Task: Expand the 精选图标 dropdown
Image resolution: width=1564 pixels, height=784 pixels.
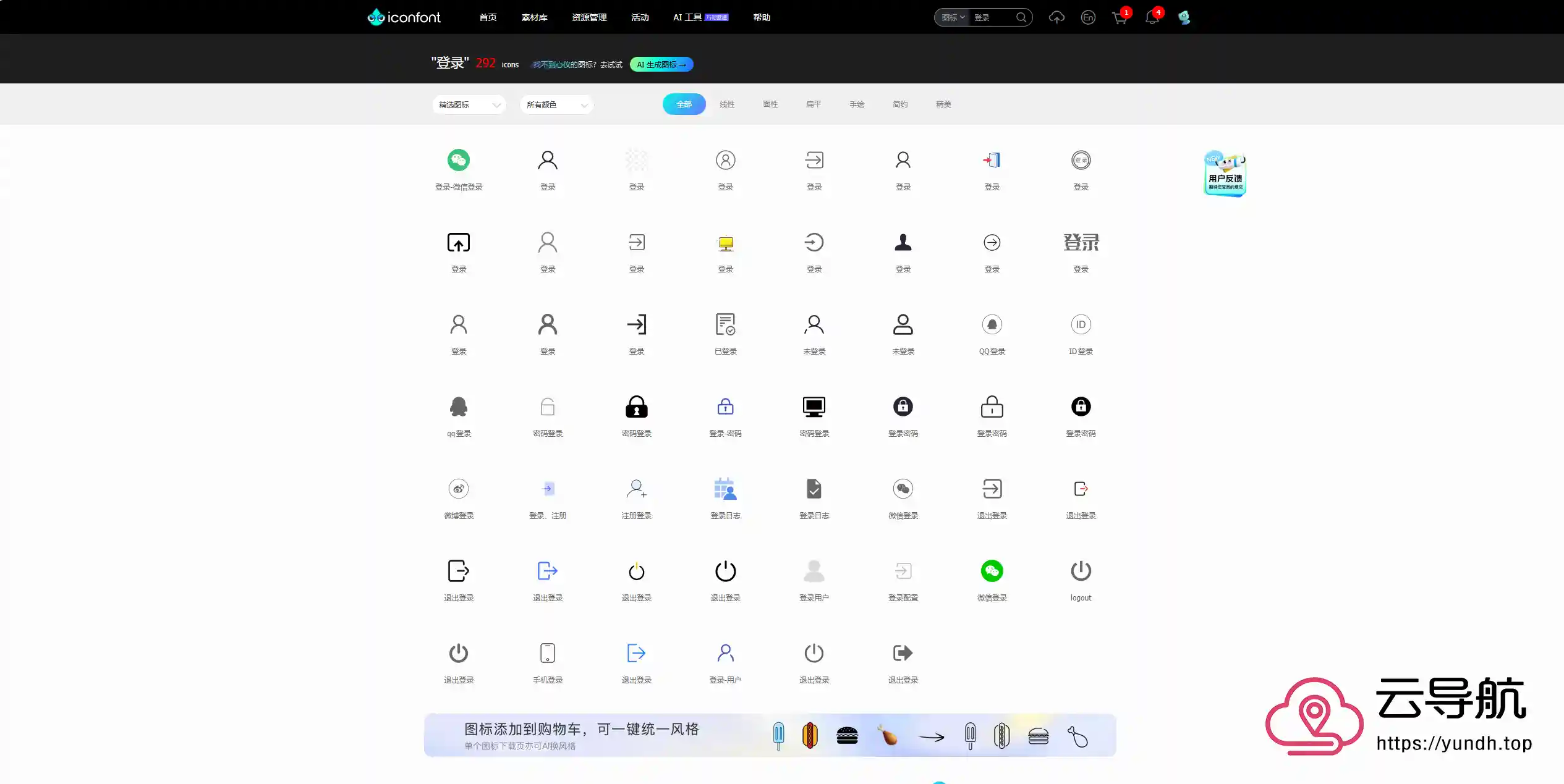Action: coord(469,105)
